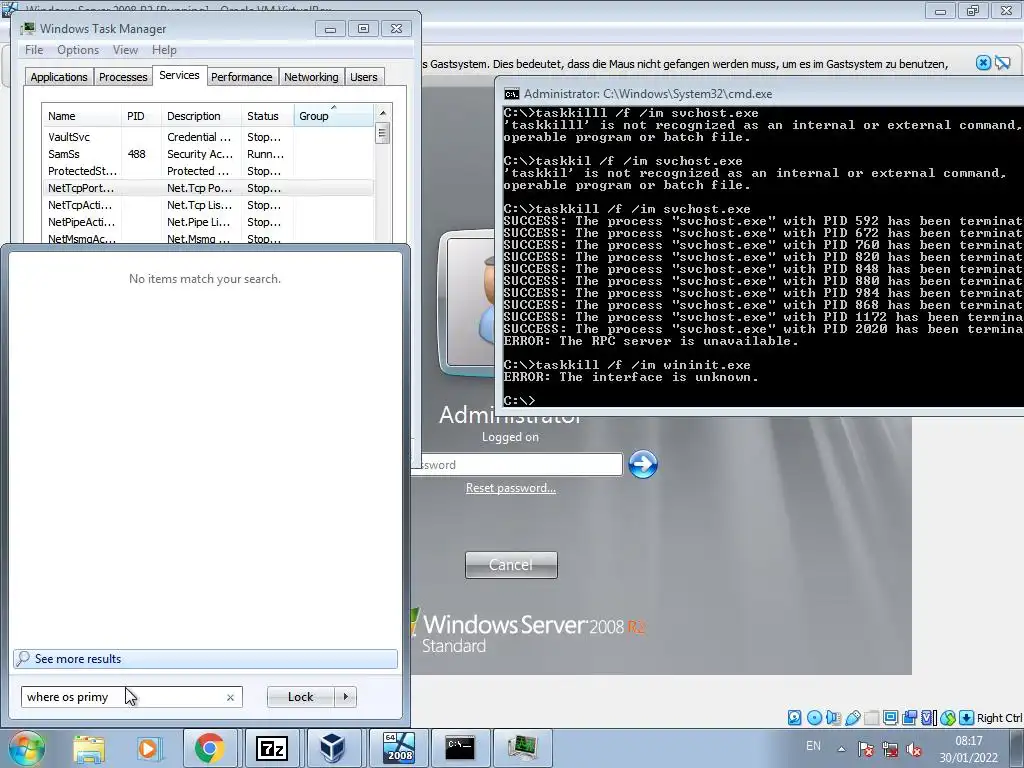Dismiss the VirtualBox notification bar
The image size is (1024, 768).
point(983,63)
